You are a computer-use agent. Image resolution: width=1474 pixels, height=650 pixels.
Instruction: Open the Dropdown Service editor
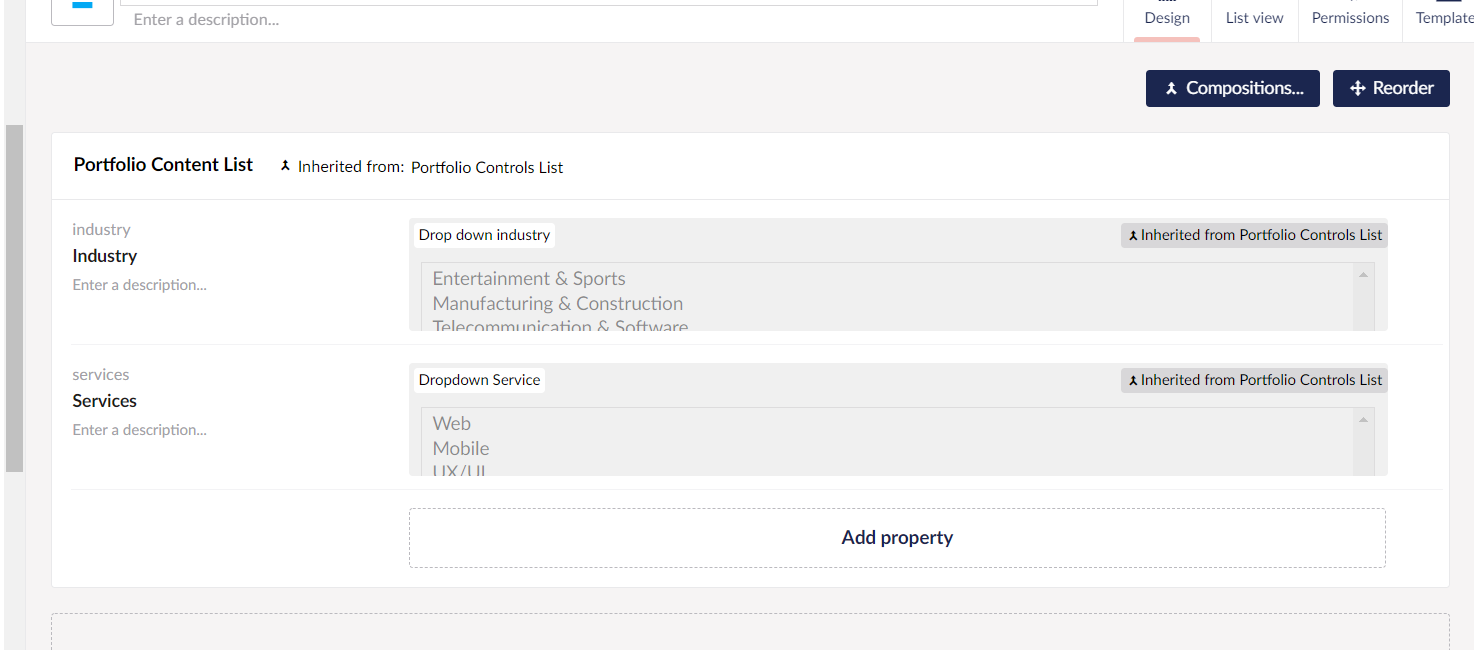(x=479, y=380)
